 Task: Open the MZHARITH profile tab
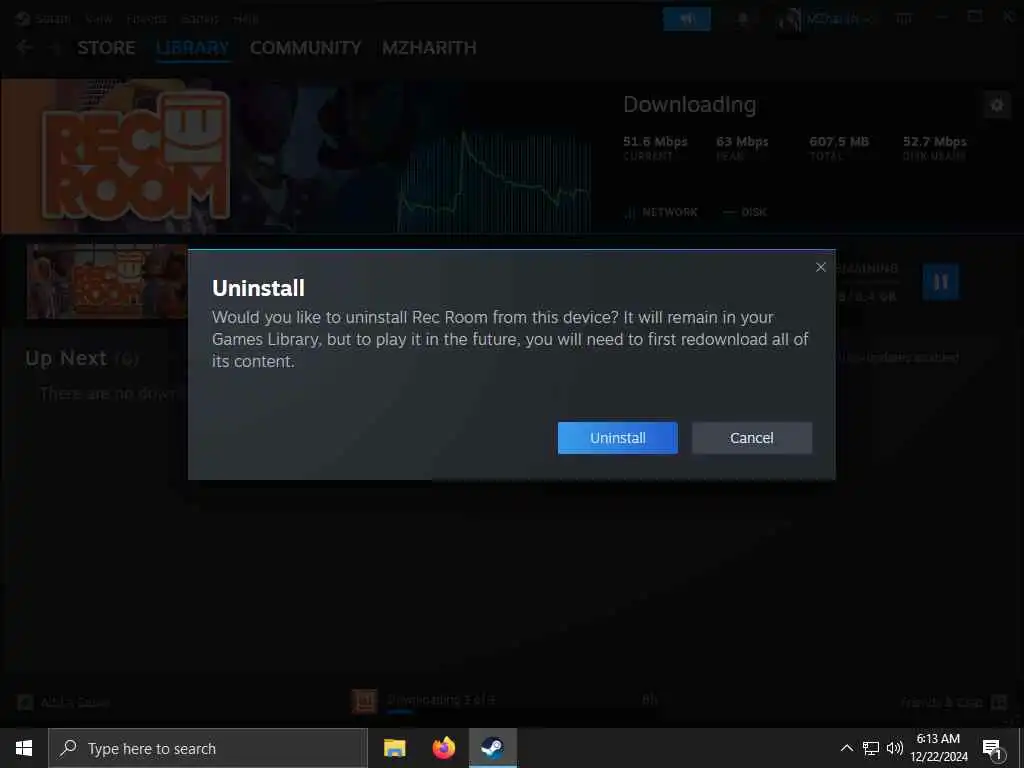(429, 48)
